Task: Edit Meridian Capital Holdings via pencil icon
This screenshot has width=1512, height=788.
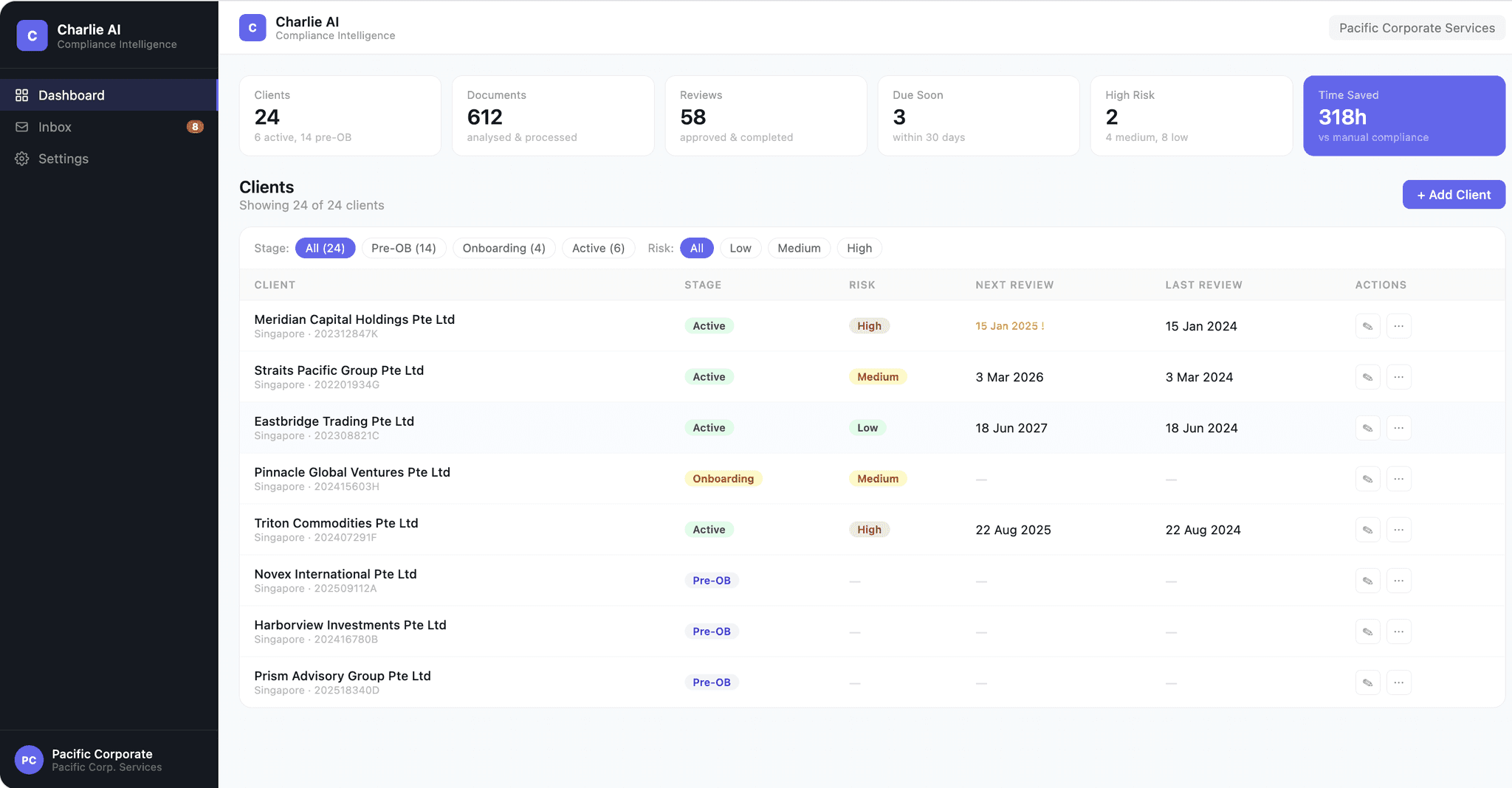Action: pos(1367,326)
